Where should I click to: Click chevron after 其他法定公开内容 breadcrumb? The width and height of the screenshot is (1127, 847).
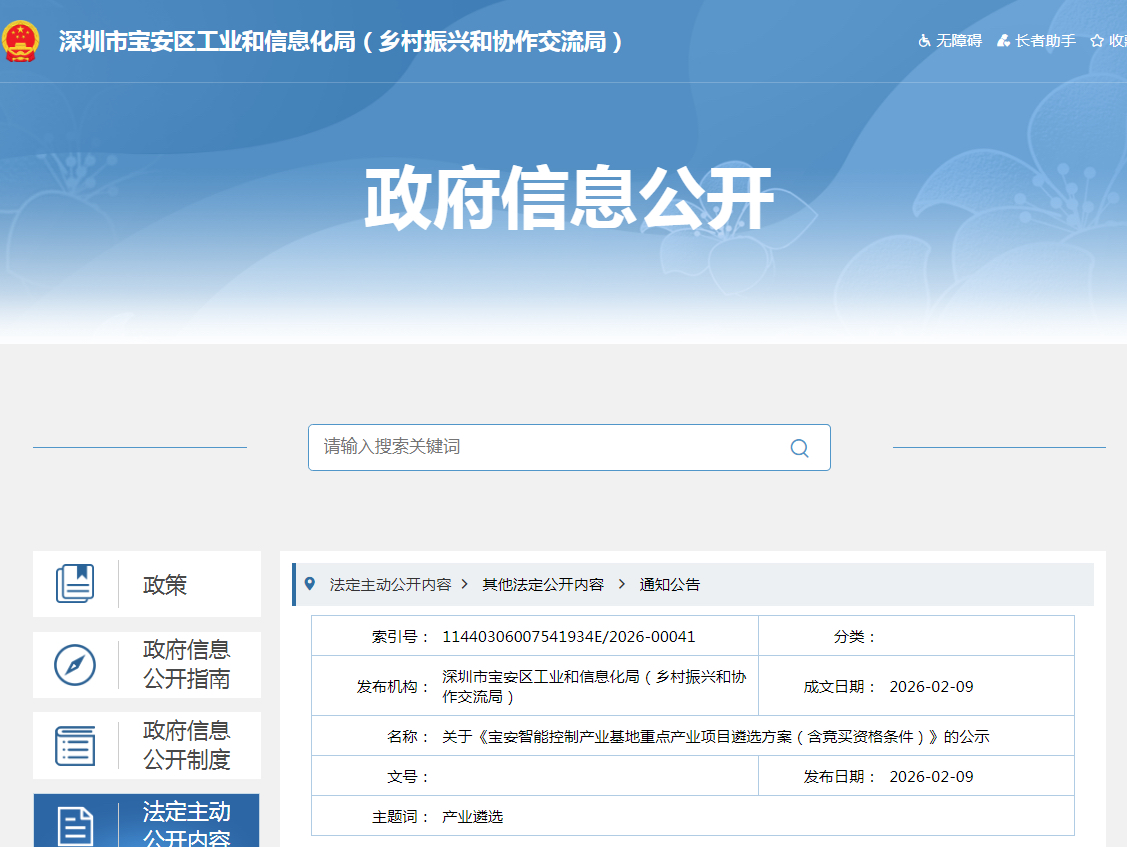click(622, 584)
